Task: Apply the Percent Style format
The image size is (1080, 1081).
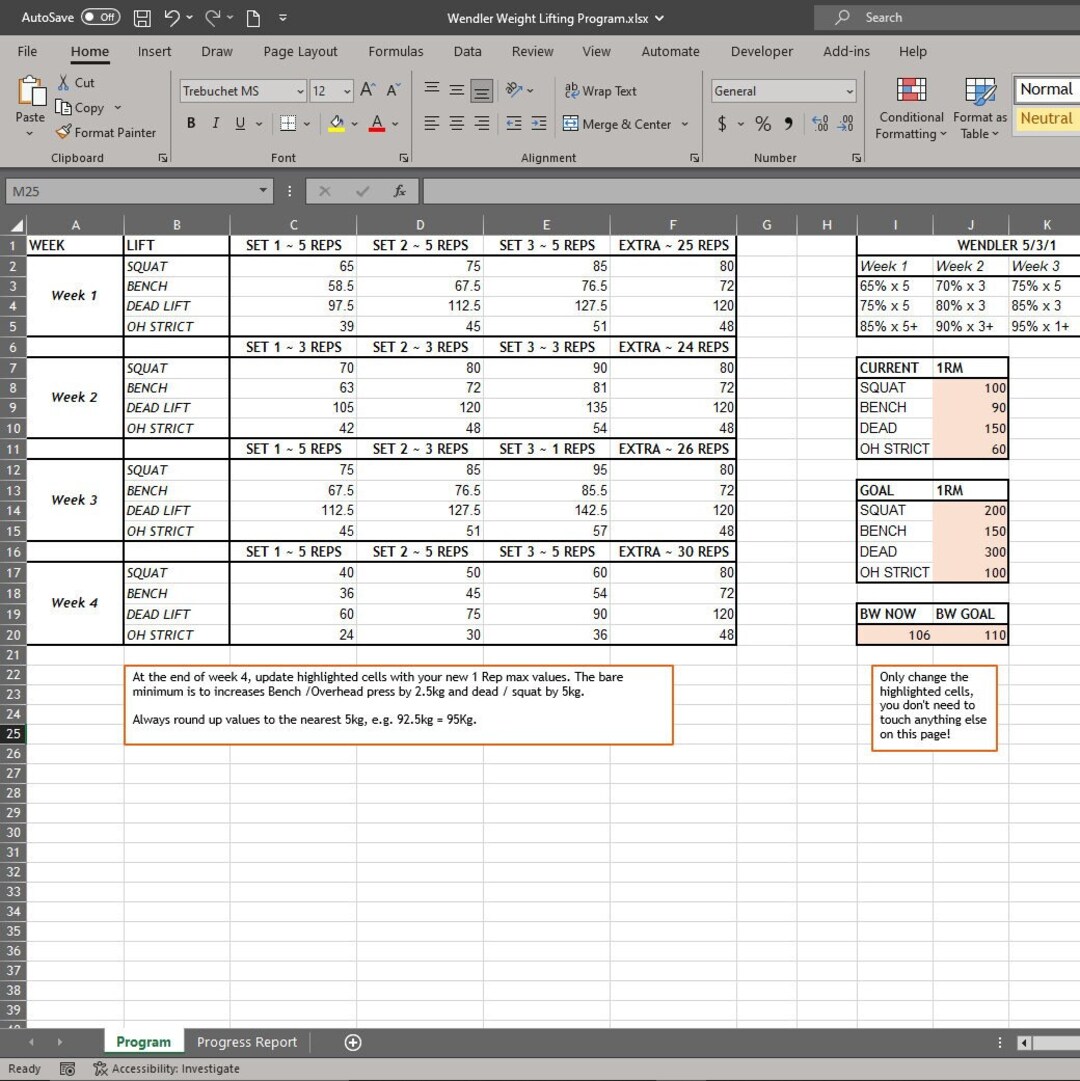Action: [x=764, y=124]
